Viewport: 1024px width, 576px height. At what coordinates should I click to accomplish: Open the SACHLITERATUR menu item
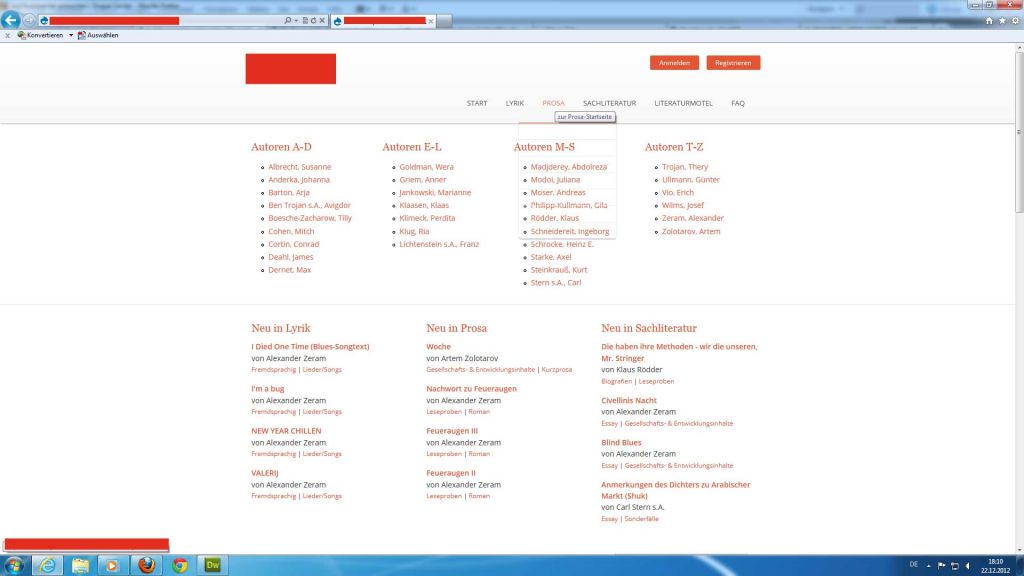click(x=609, y=103)
